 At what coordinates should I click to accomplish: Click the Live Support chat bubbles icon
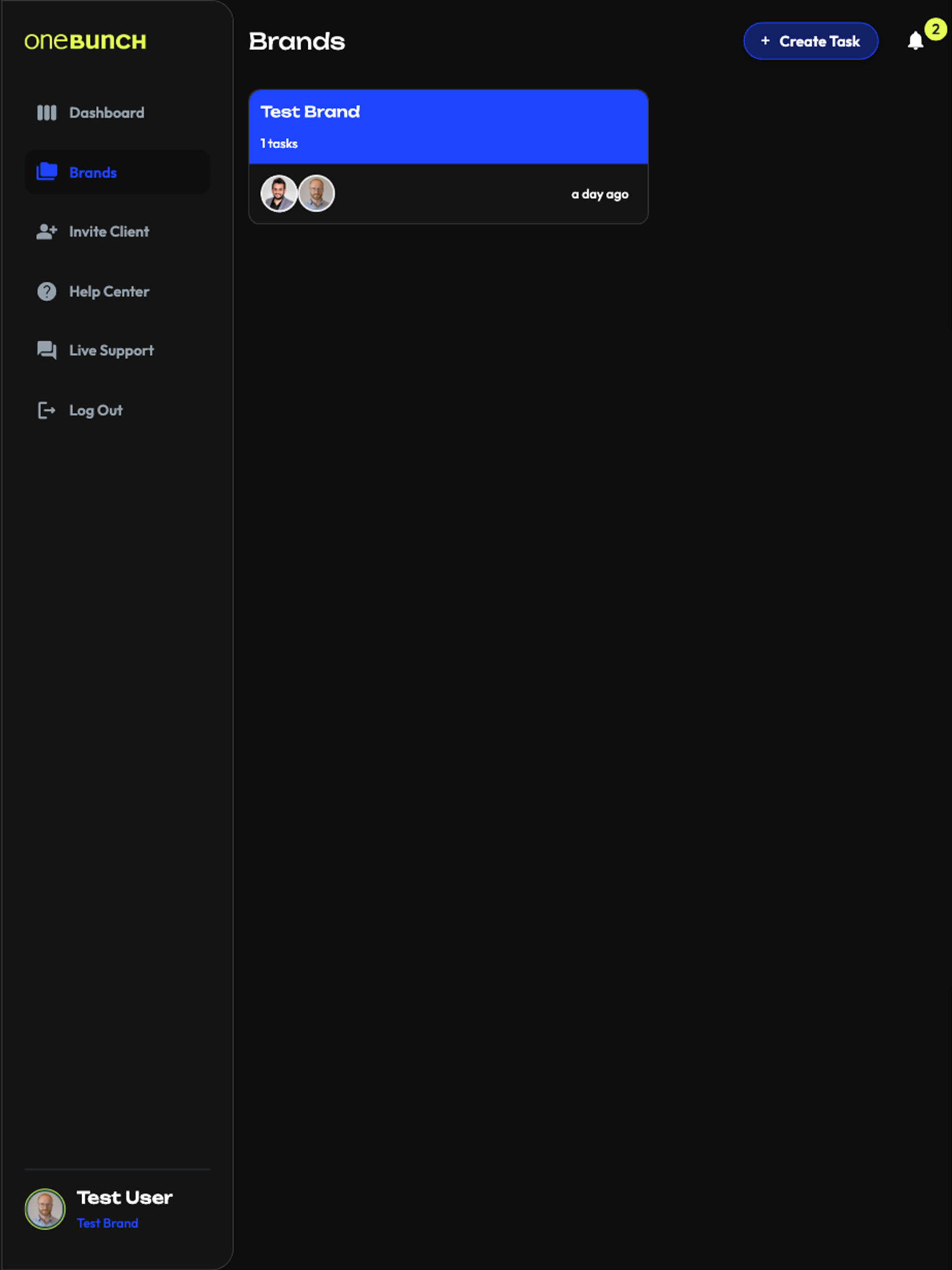coord(47,350)
